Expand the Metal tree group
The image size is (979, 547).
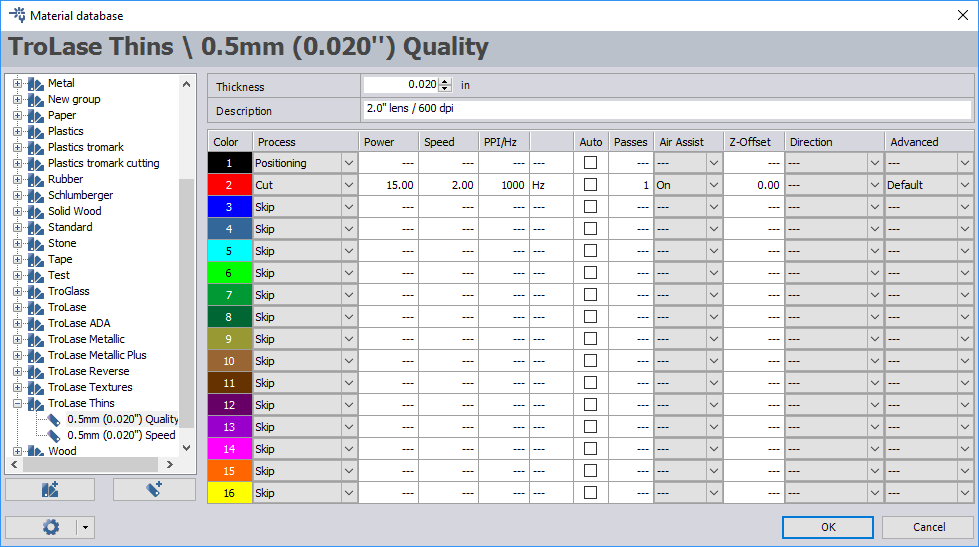tap(17, 84)
